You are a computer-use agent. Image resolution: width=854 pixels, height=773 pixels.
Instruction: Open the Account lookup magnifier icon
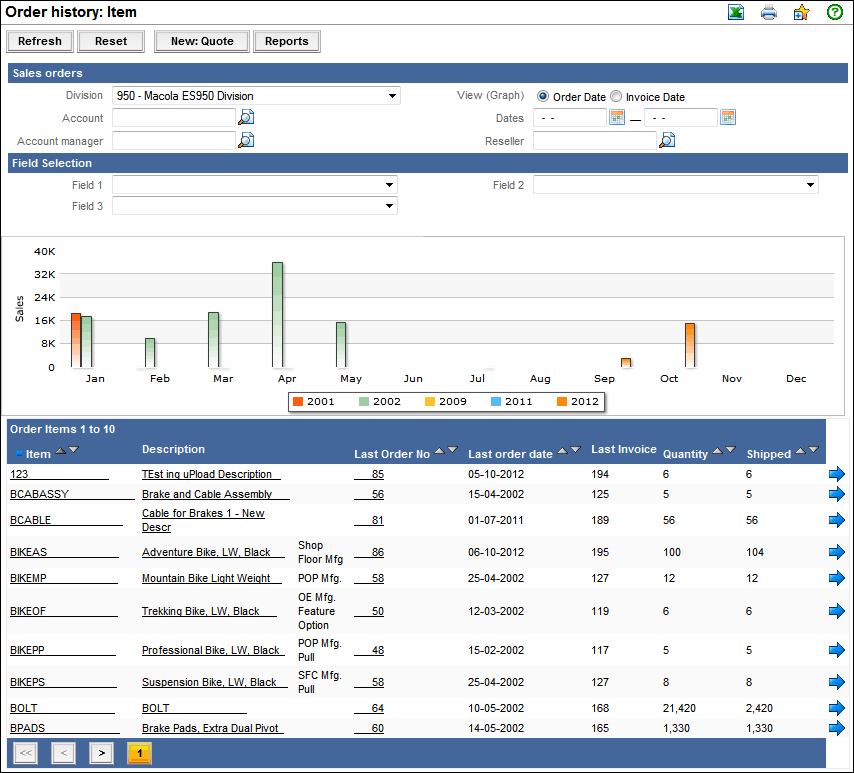[x=246, y=118]
